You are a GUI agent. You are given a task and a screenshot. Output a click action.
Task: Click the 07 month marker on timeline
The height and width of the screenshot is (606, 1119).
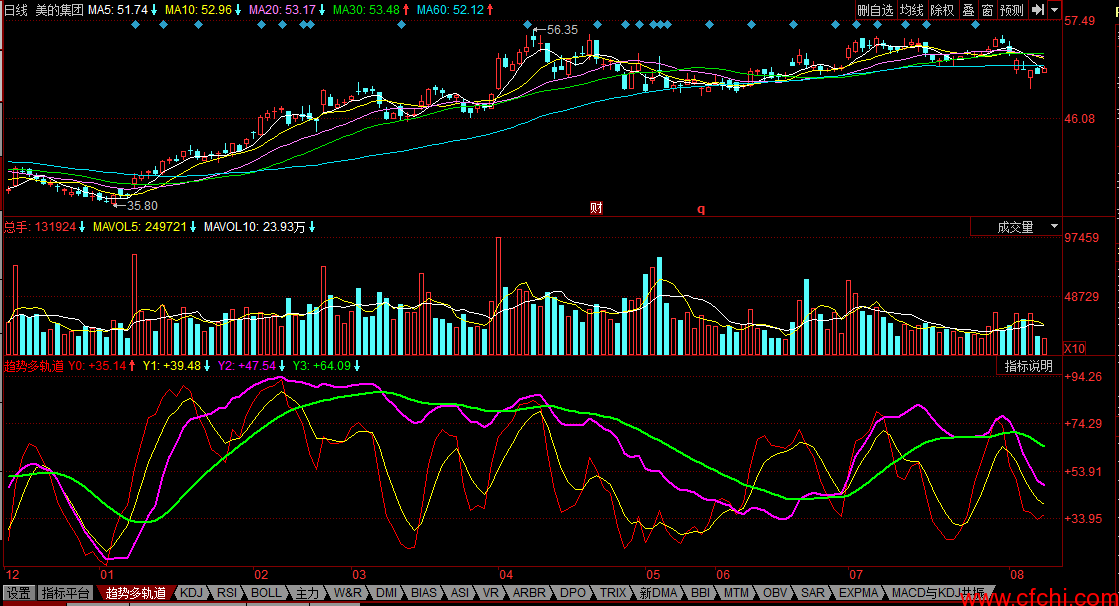(x=856, y=575)
